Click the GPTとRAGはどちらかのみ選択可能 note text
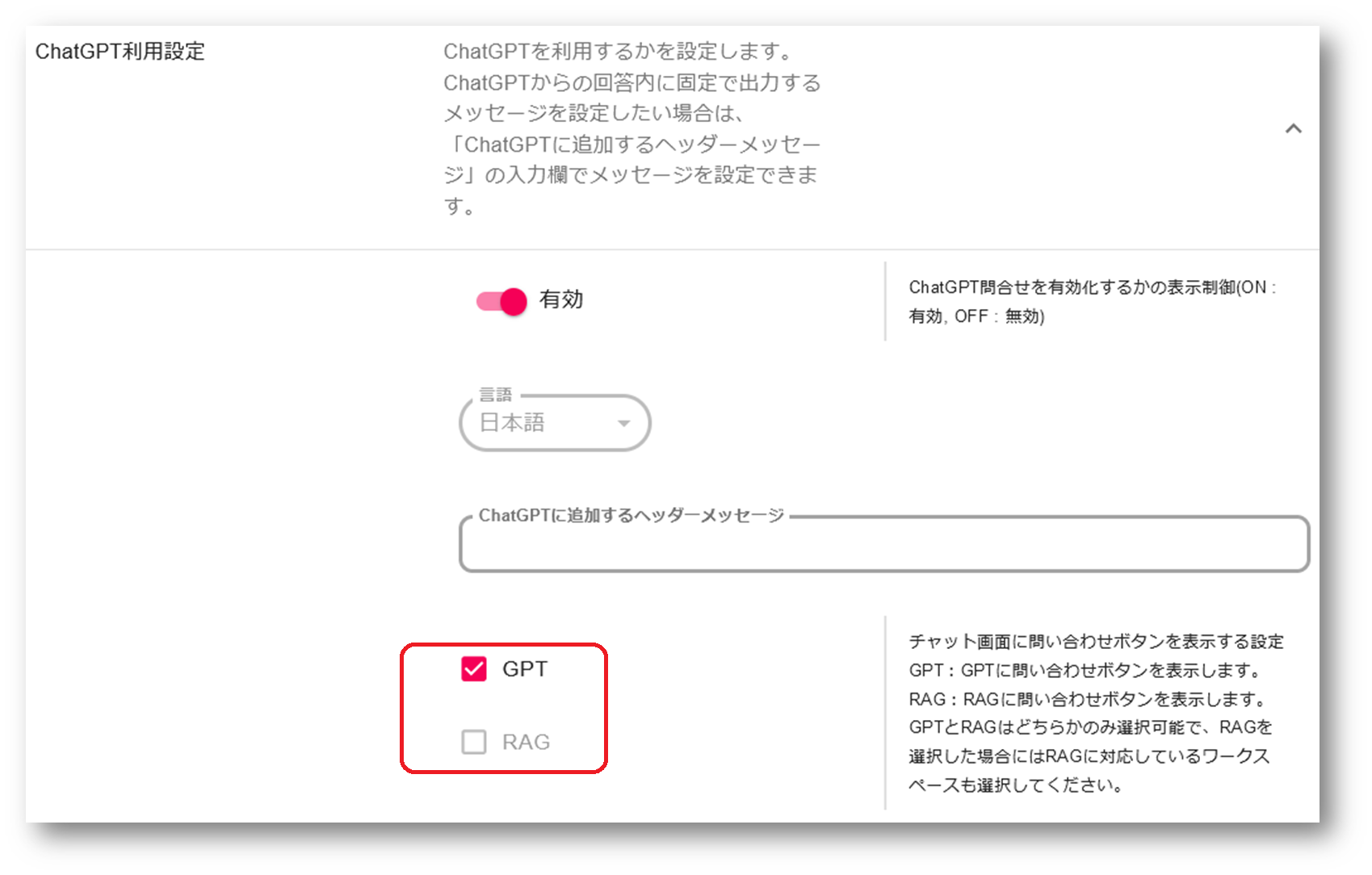 coord(1090,727)
